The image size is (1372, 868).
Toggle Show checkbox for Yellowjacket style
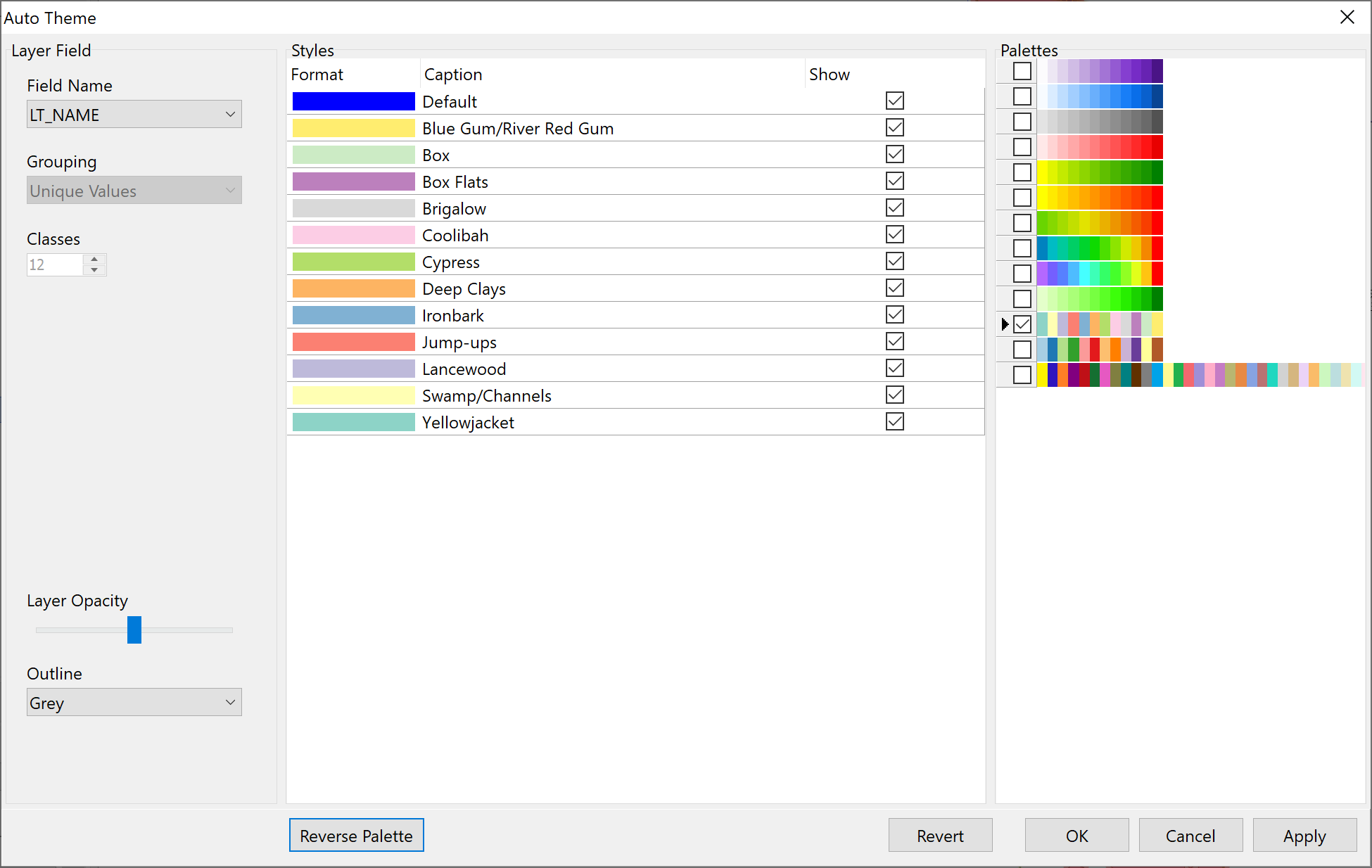(x=893, y=421)
